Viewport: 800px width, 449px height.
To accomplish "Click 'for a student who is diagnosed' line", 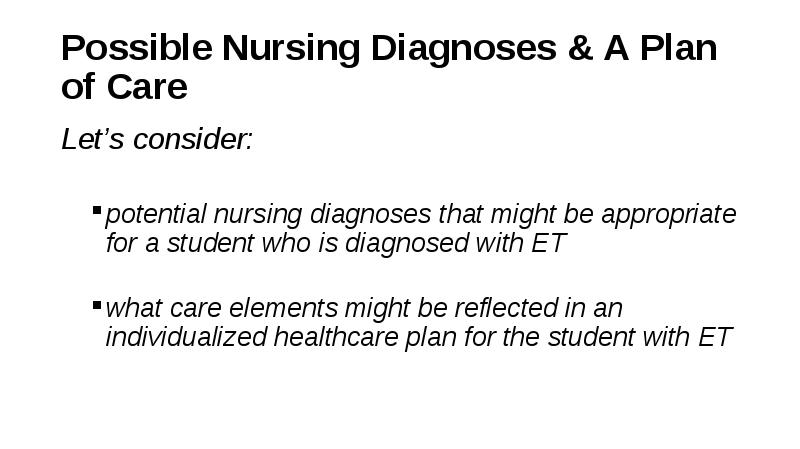I will [x=287, y=243].
